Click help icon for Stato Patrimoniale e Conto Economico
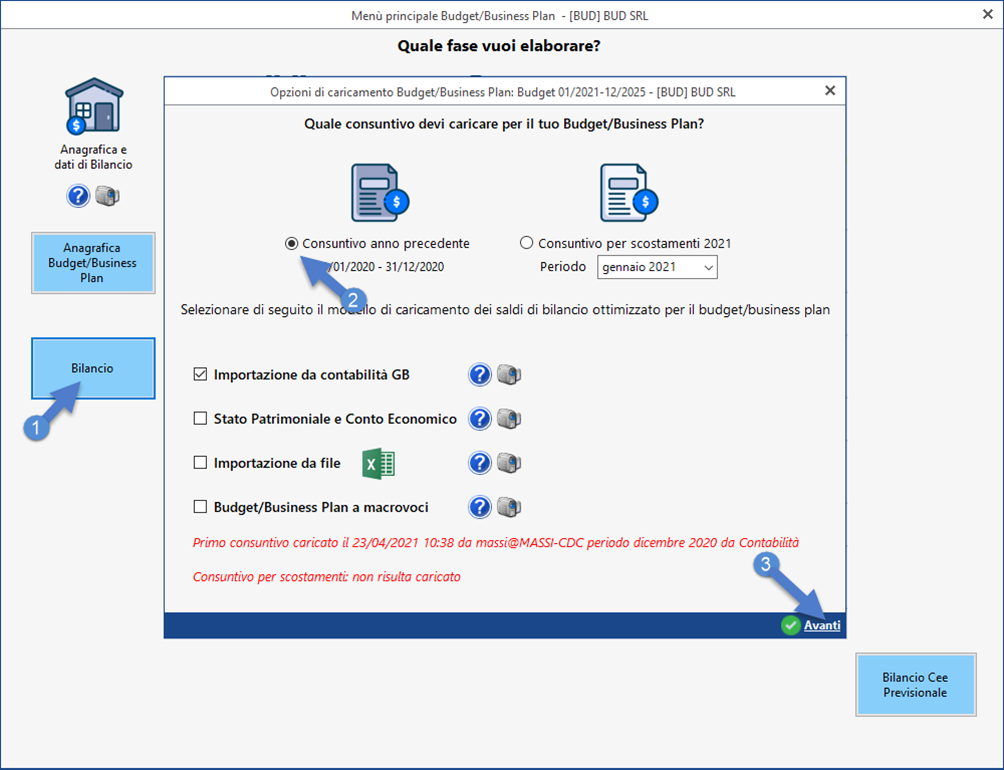 [480, 419]
